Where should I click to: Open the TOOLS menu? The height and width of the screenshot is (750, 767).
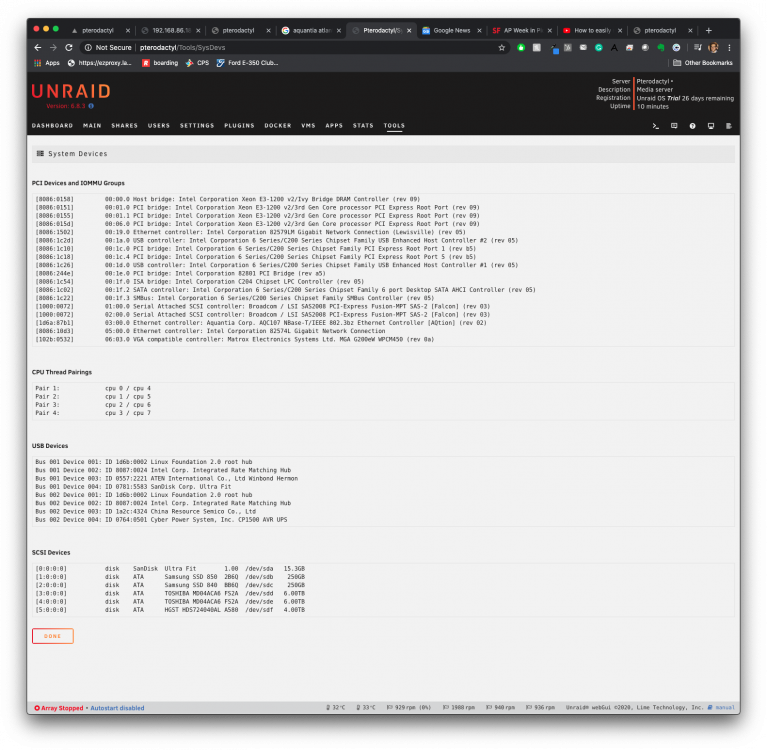point(394,126)
